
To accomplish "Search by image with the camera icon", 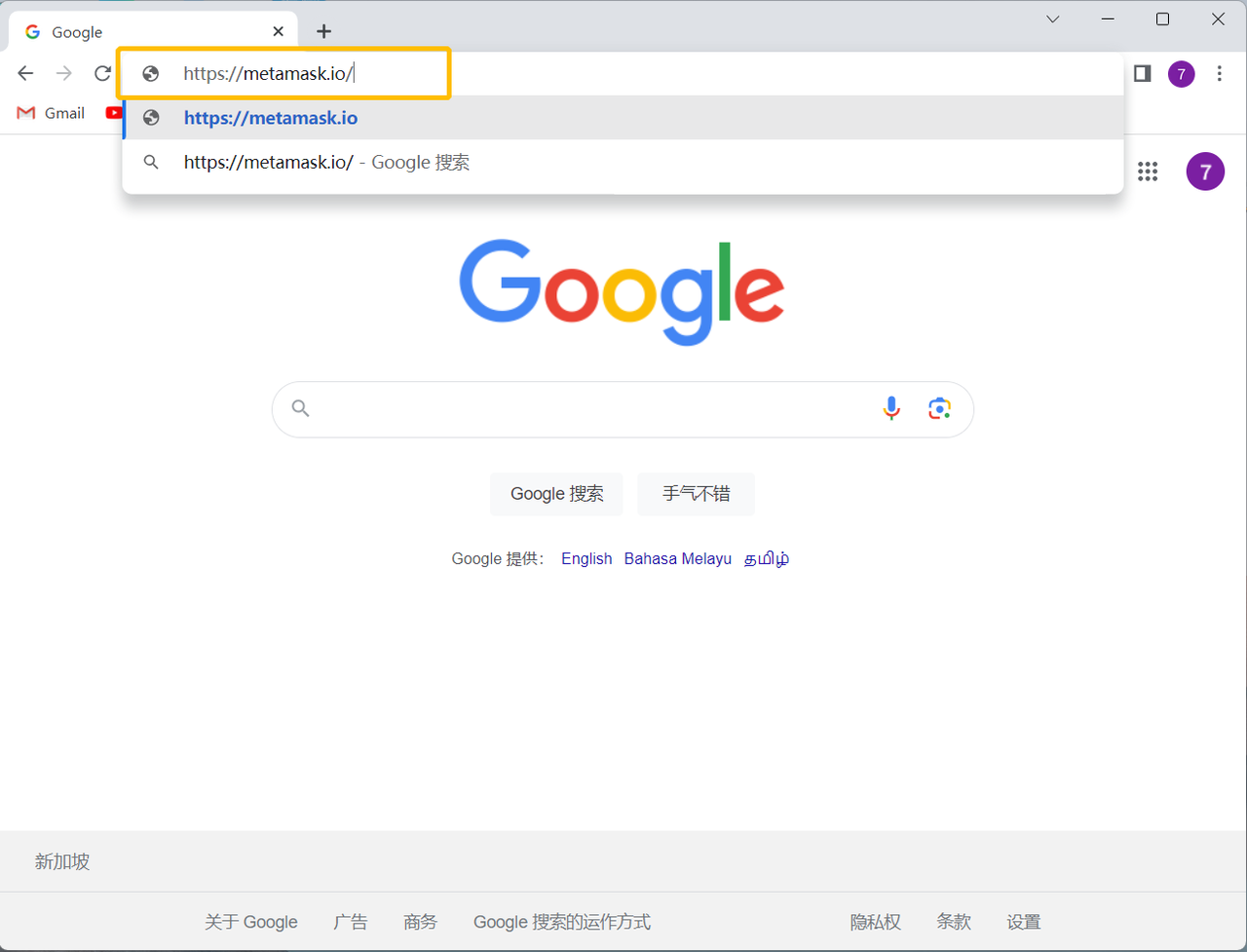I will (939, 408).
